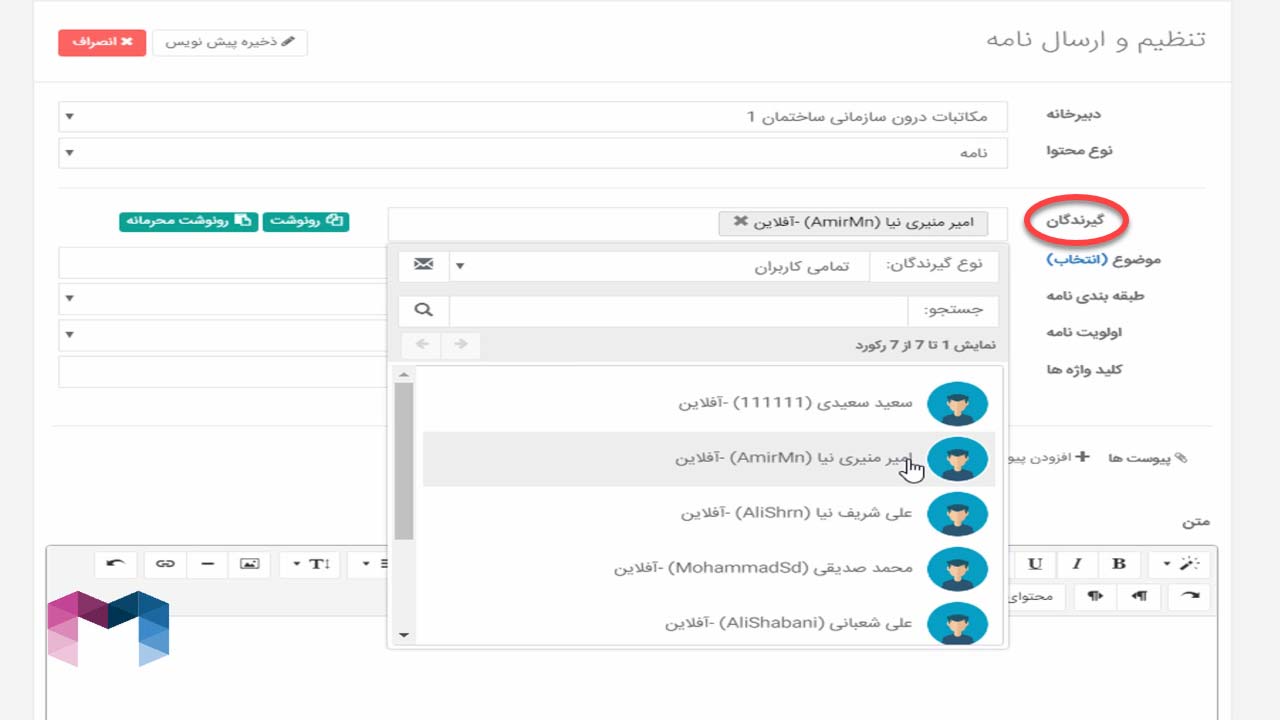1280x720 pixels.
Task: Italicize text with the I button
Action: tap(1077, 564)
